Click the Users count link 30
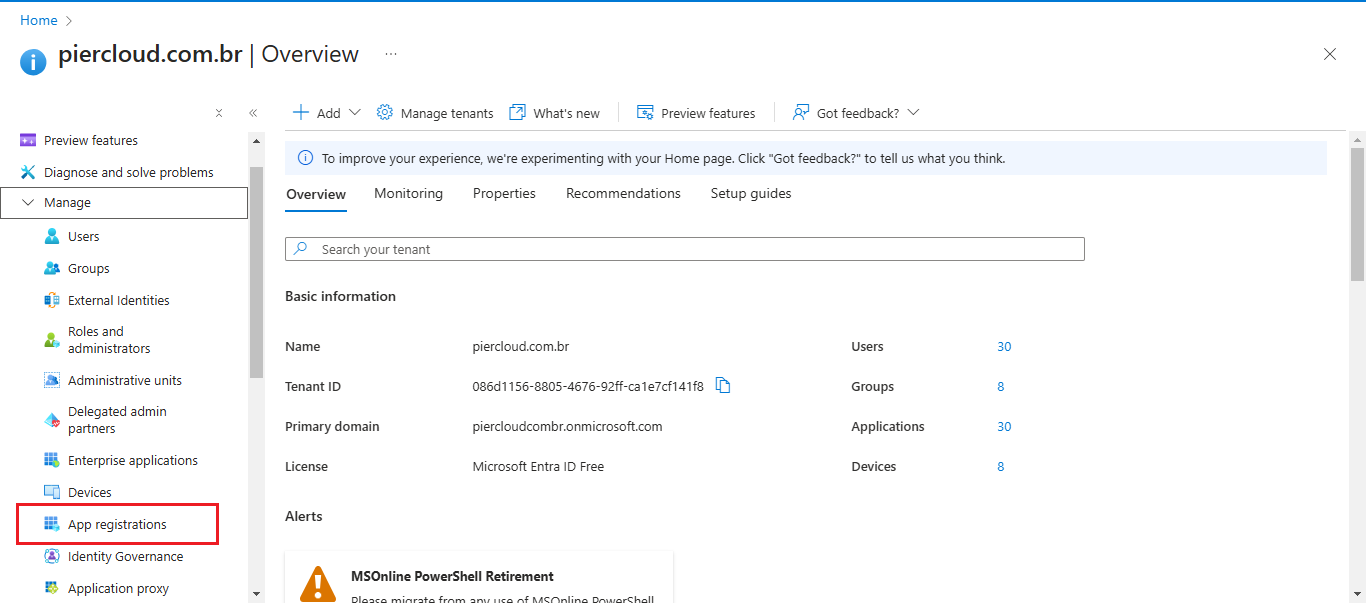Image resolution: width=1366 pixels, height=603 pixels. click(1004, 347)
